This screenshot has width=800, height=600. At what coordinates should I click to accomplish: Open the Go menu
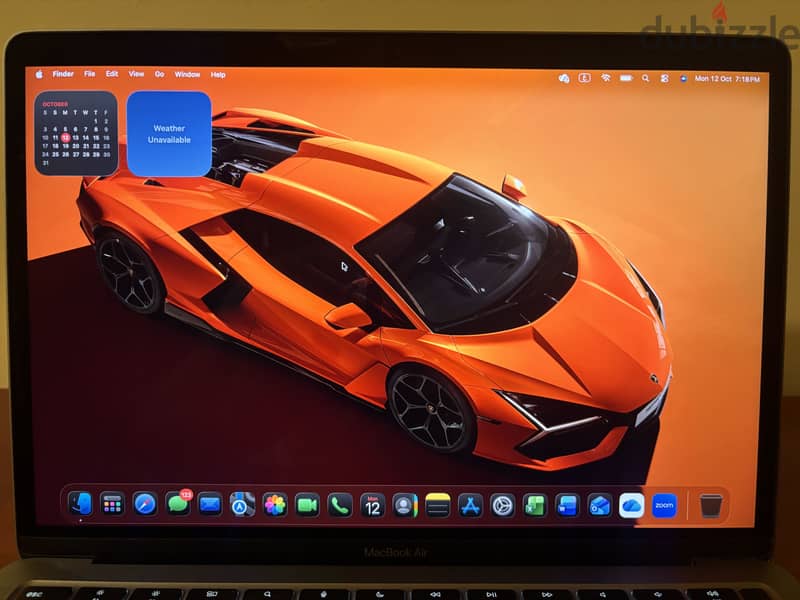[x=159, y=74]
